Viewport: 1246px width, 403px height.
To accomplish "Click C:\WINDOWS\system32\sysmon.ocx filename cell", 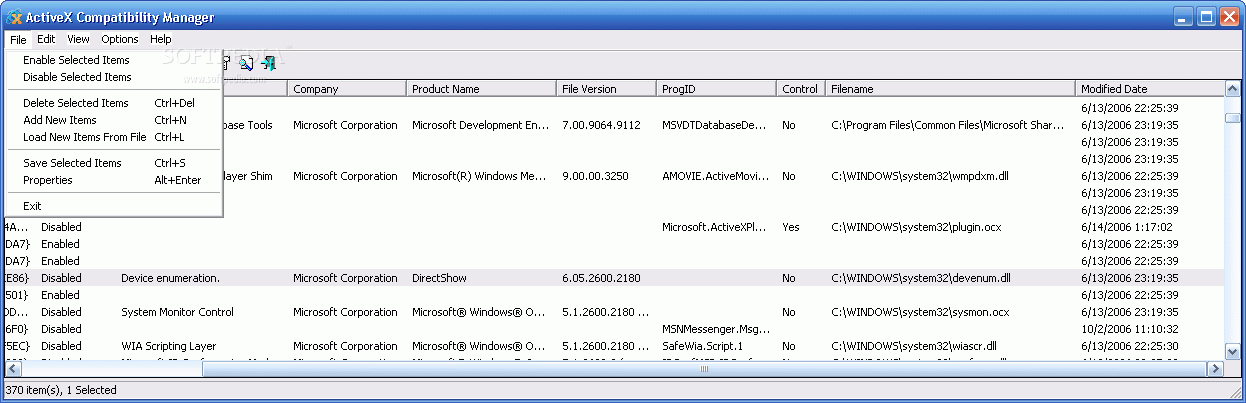I will coord(920,312).
